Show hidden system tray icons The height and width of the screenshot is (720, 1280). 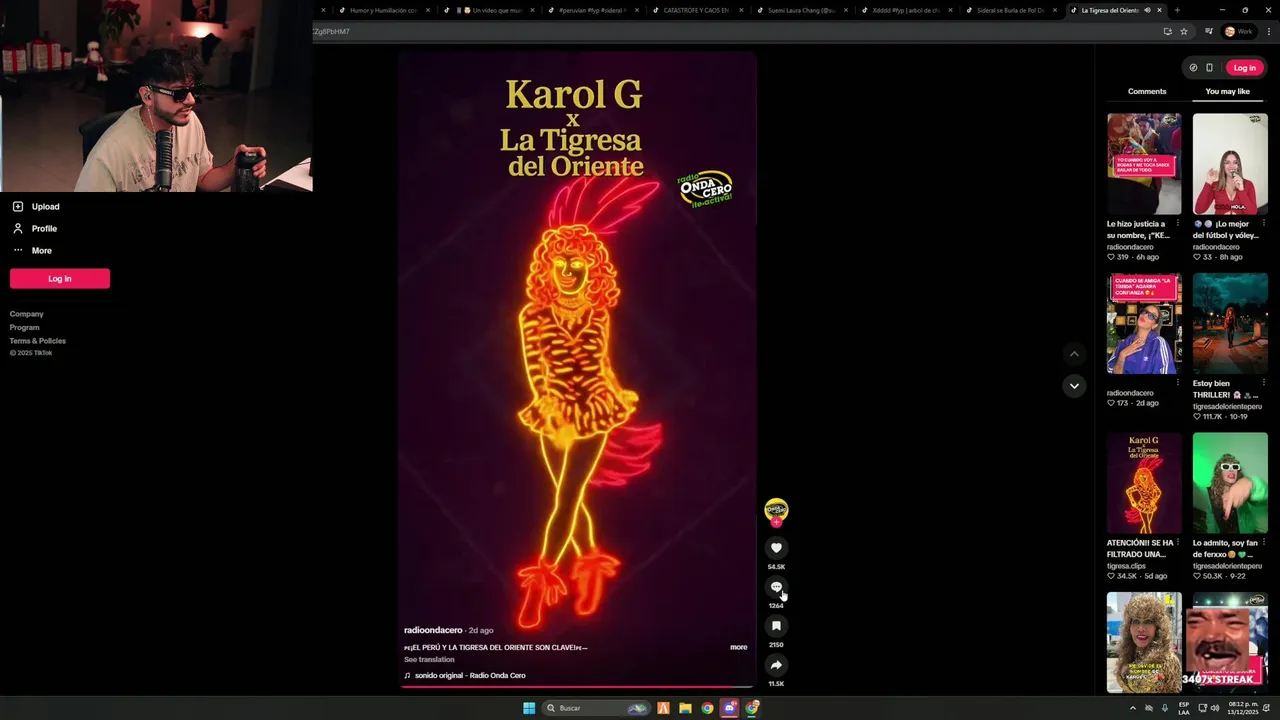pyautogui.click(x=1132, y=708)
